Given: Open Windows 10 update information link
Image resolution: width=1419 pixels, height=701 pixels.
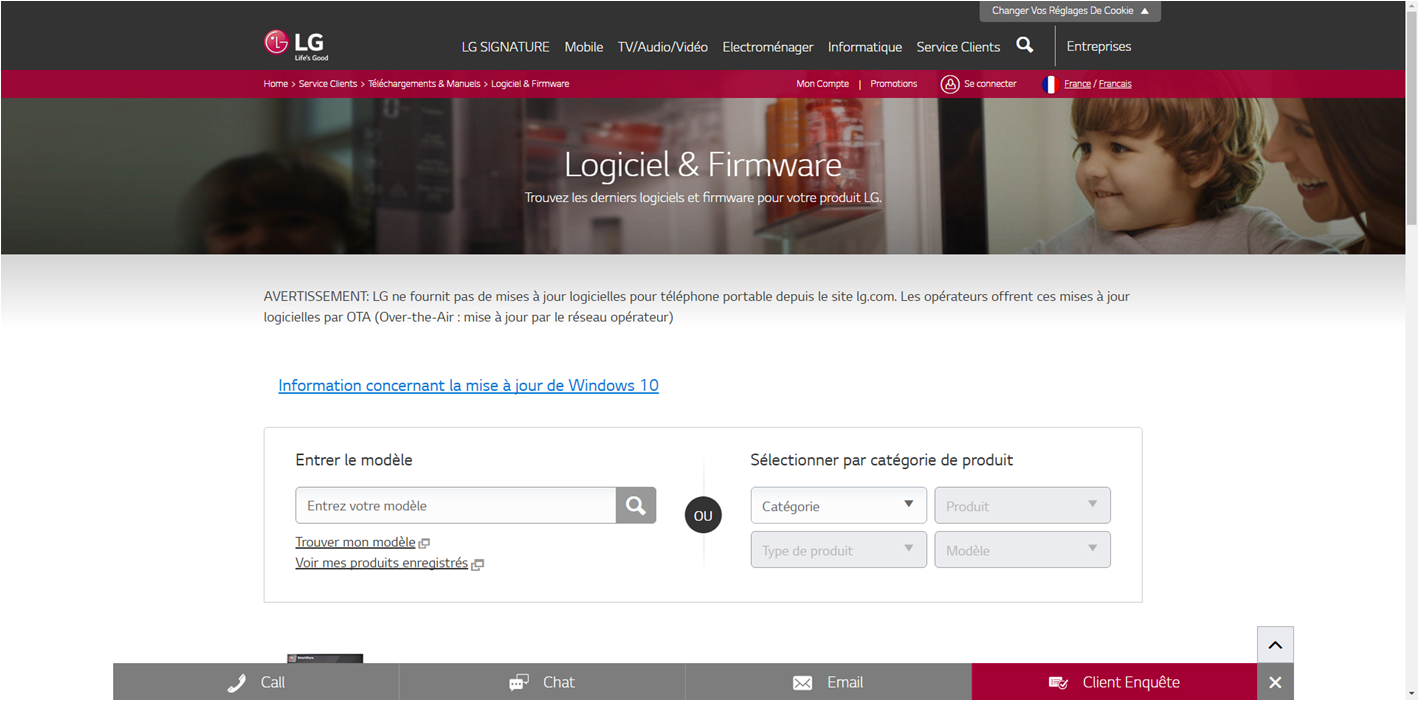Looking at the screenshot, I should click(x=468, y=385).
